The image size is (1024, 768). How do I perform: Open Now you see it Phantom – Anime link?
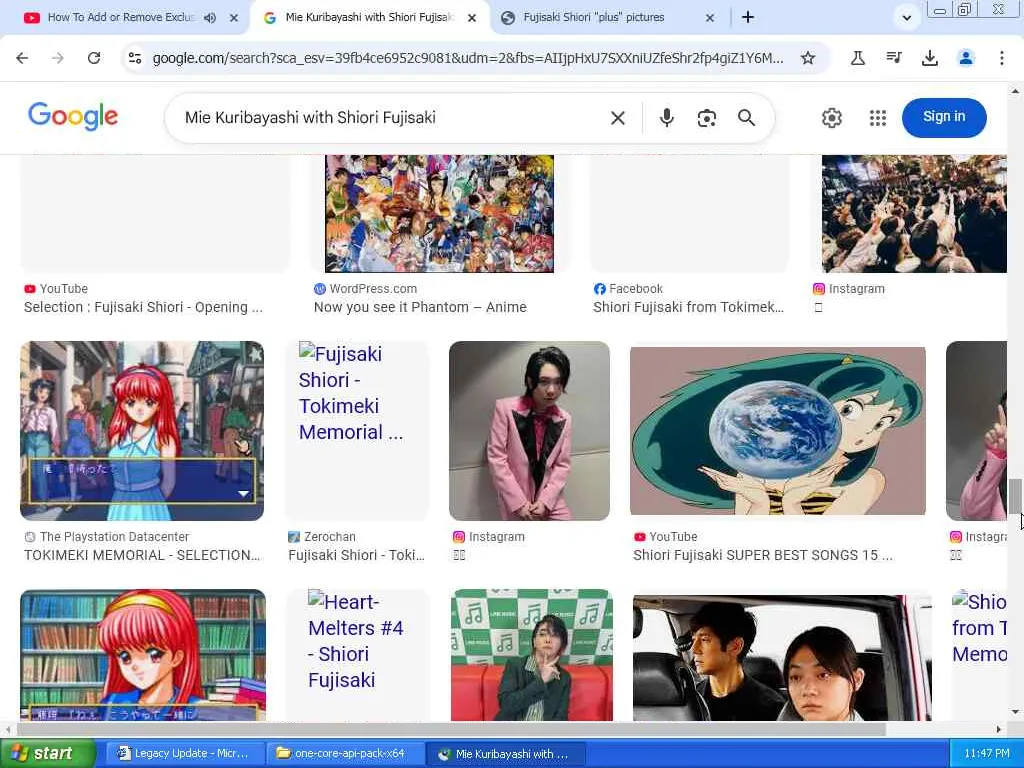(x=420, y=308)
